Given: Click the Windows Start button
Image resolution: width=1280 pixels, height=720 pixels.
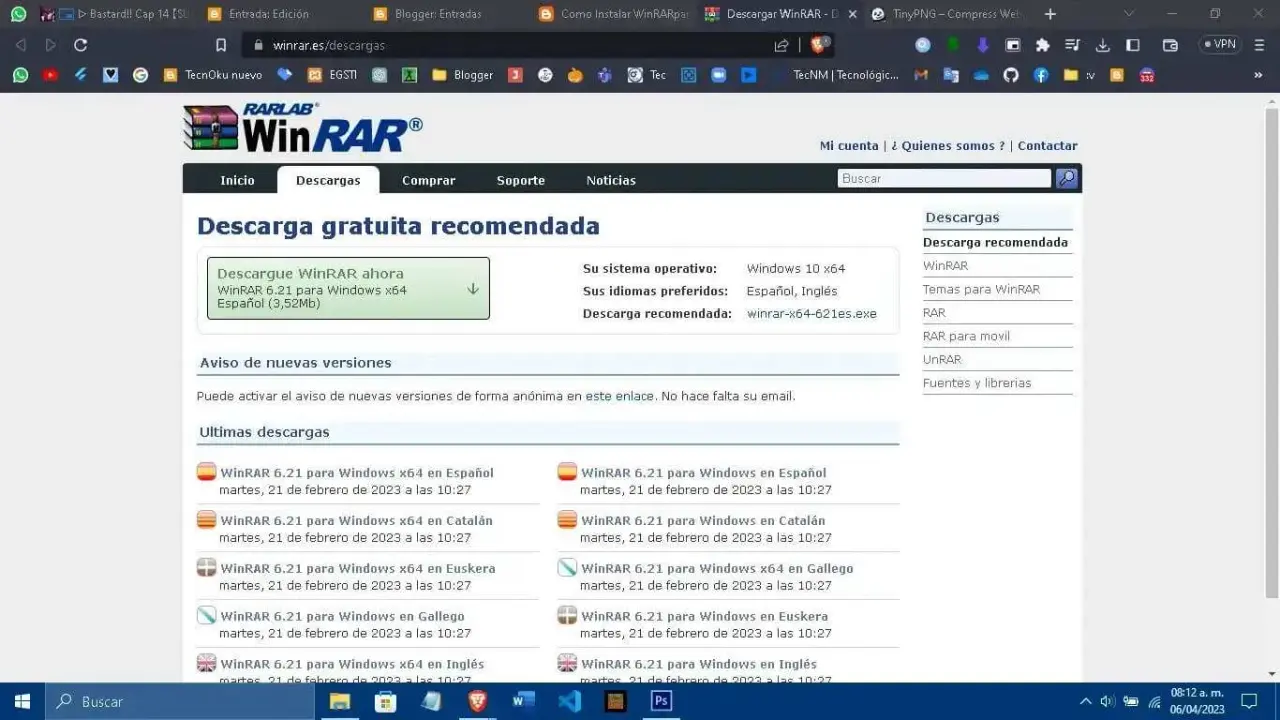Looking at the screenshot, I should (x=22, y=701).
